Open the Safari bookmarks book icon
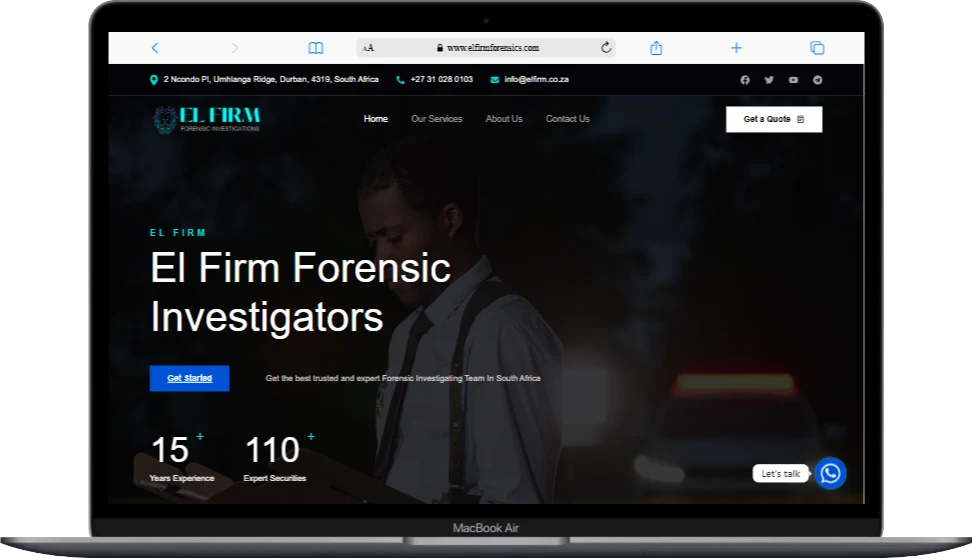972x558 pixels. tap(316, 48)
